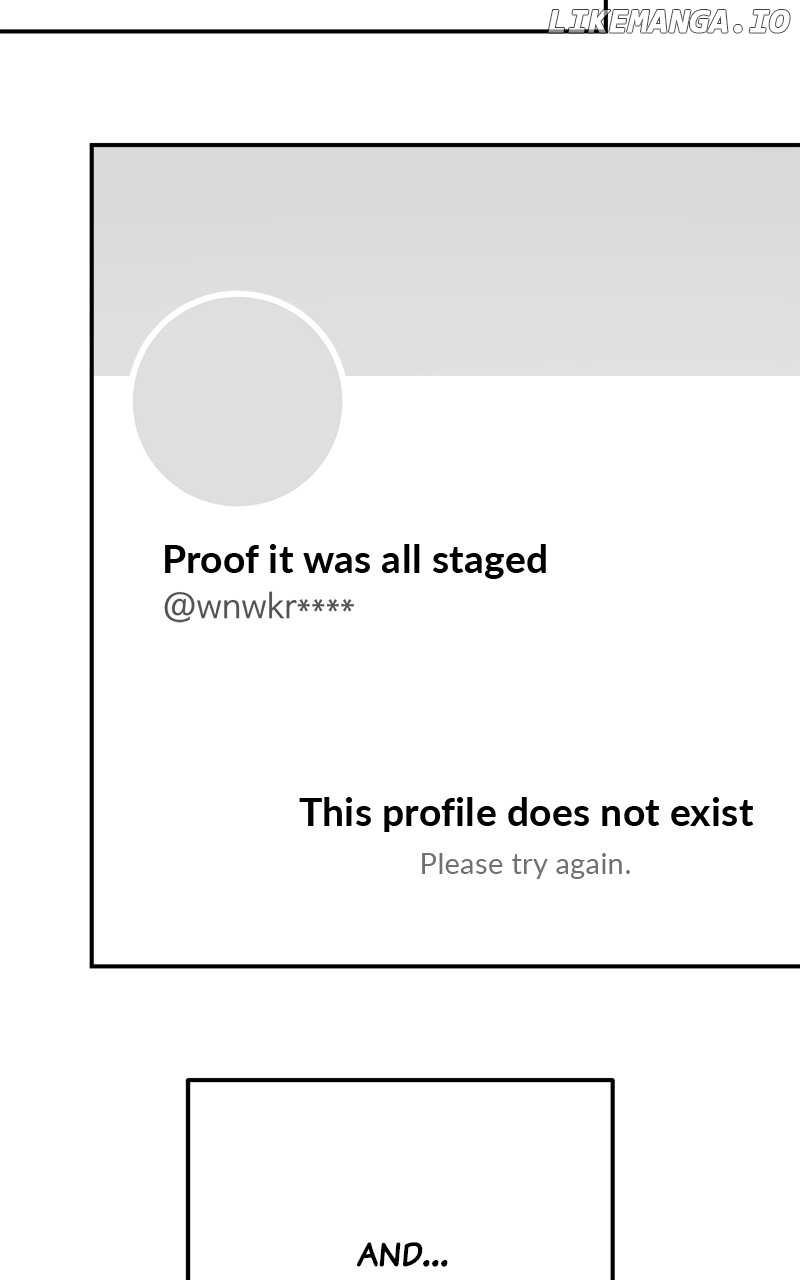Click the "@" symbol of the handle
This screenshot has height=1280, width=800.
(x=178, y=608)
